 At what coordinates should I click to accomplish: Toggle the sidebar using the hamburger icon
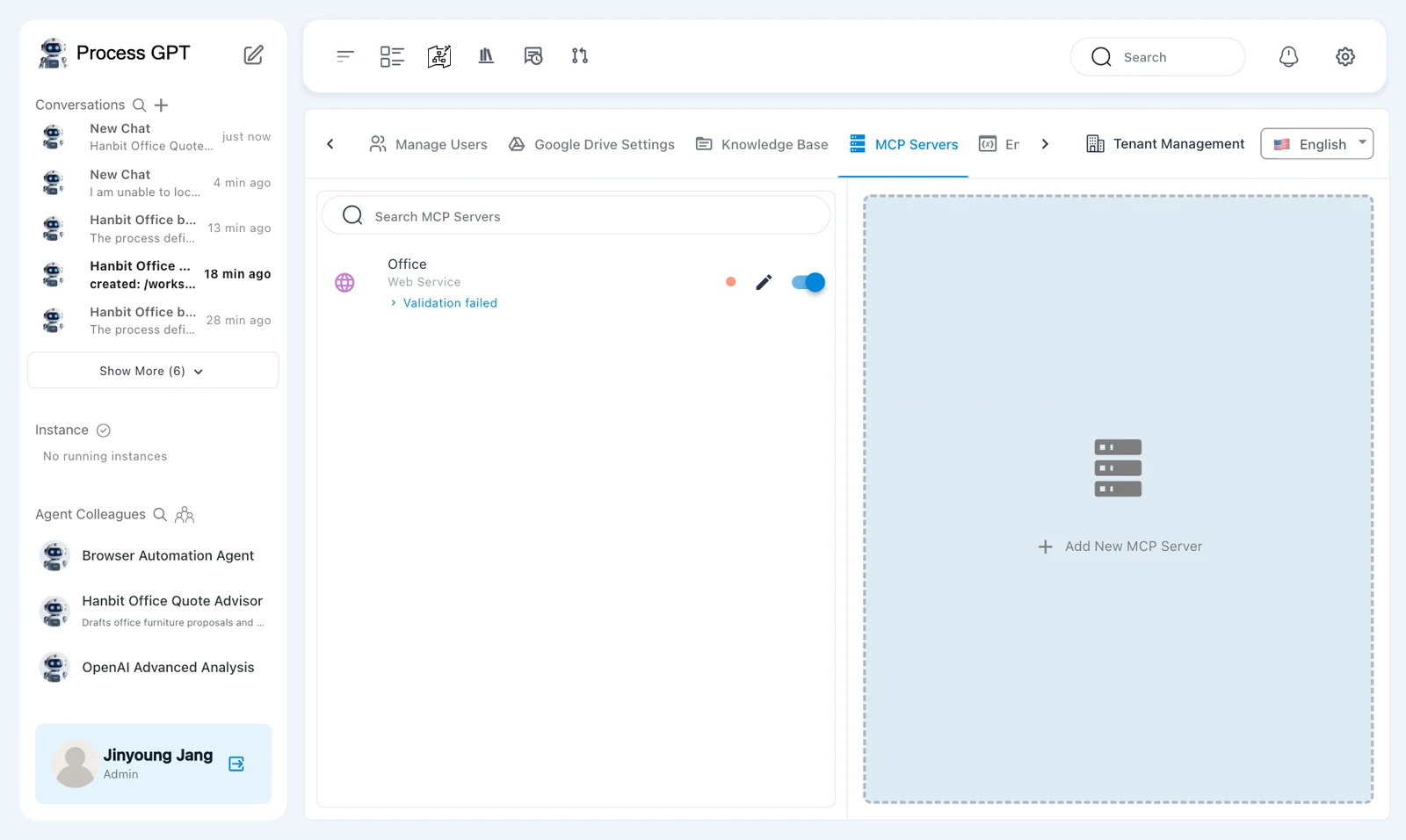click(344, 56)
